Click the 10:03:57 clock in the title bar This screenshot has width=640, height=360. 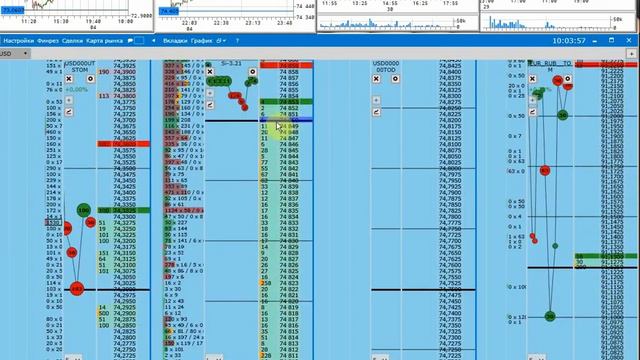(569, 41)
